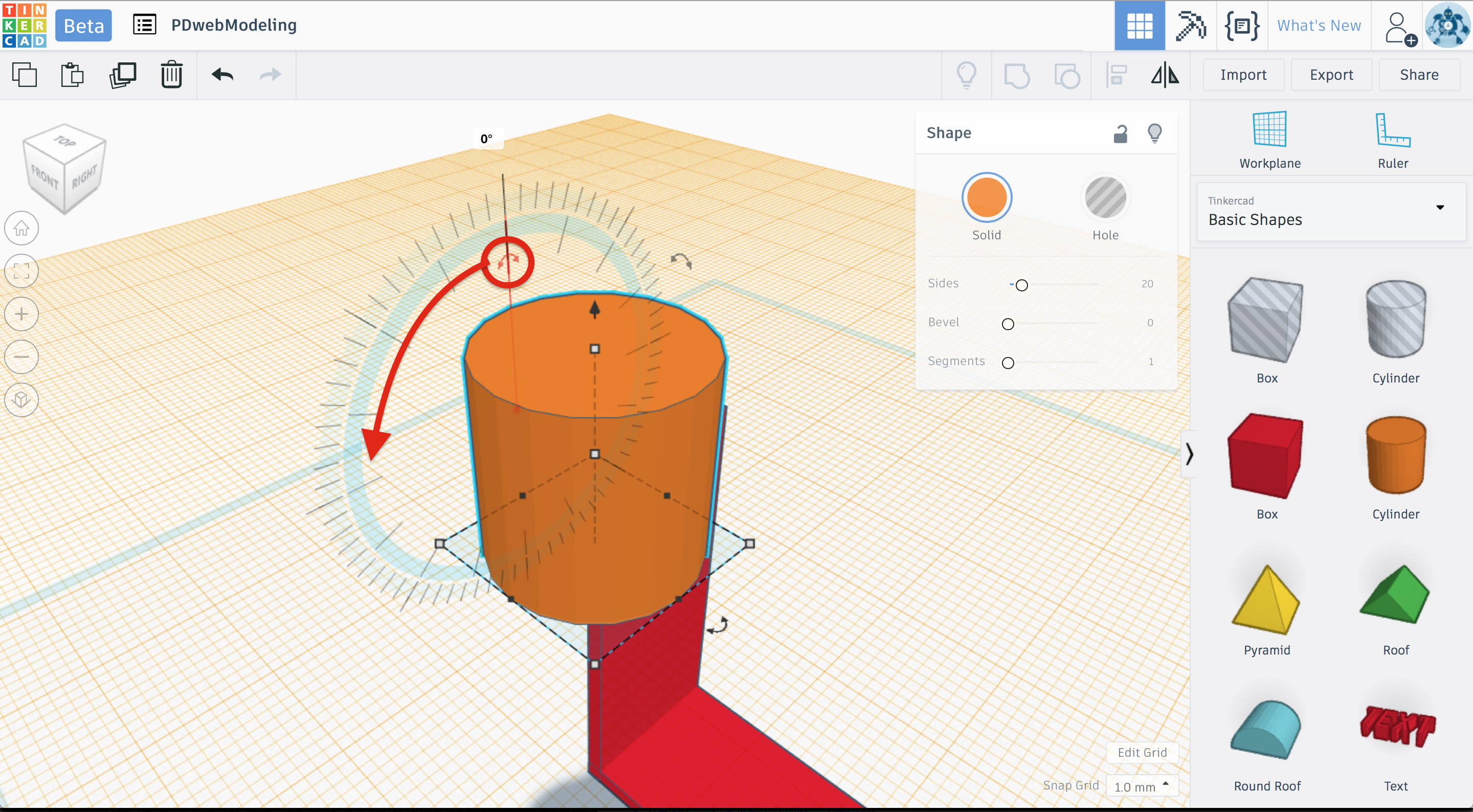Image resolution: width=1473 pixels, height=812 pixels.
Task: Click the Export button
Action: [x=1331, y=75]
